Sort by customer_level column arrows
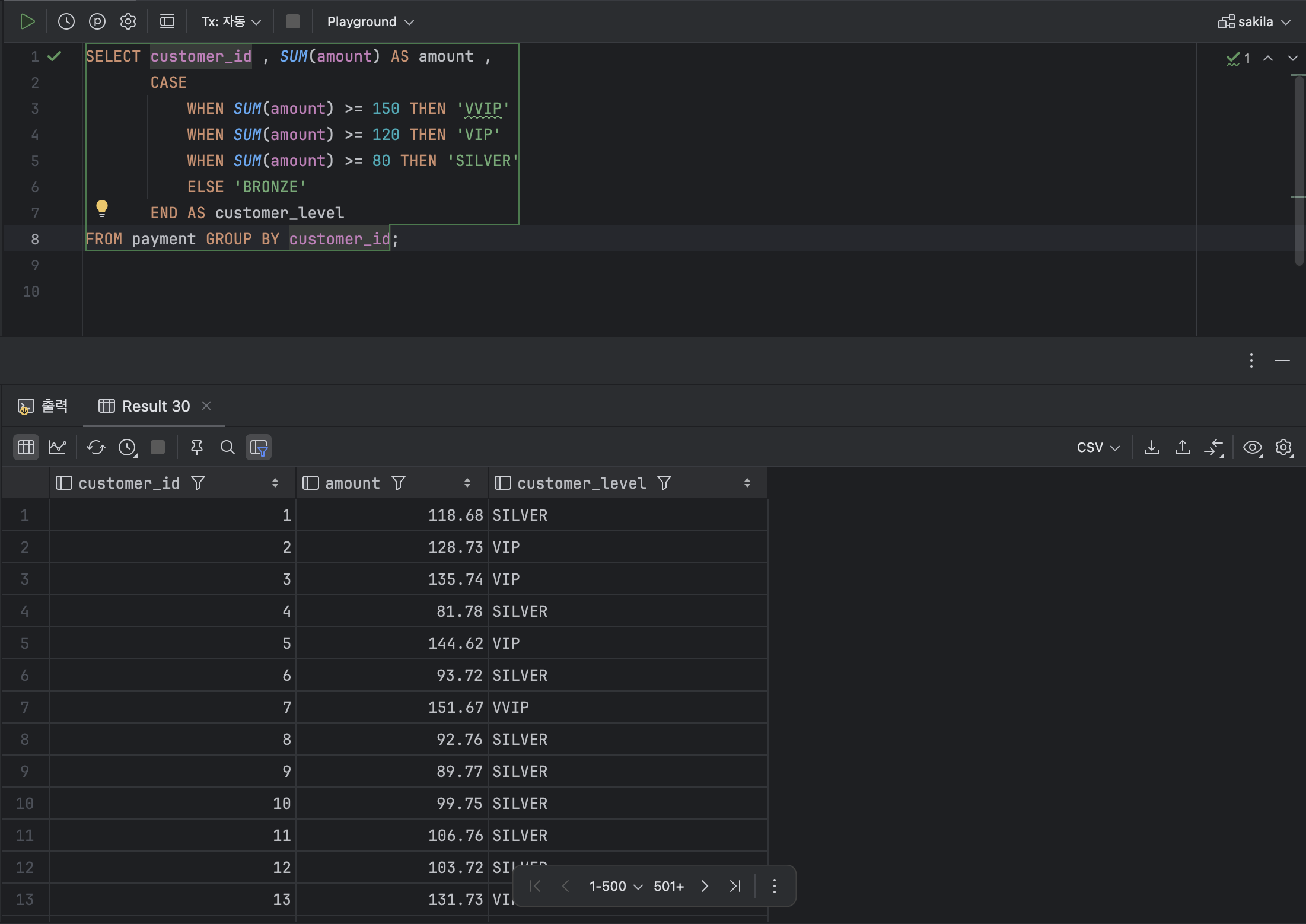The height and width of the screenshot is (924, 1306). pos(747,483)
